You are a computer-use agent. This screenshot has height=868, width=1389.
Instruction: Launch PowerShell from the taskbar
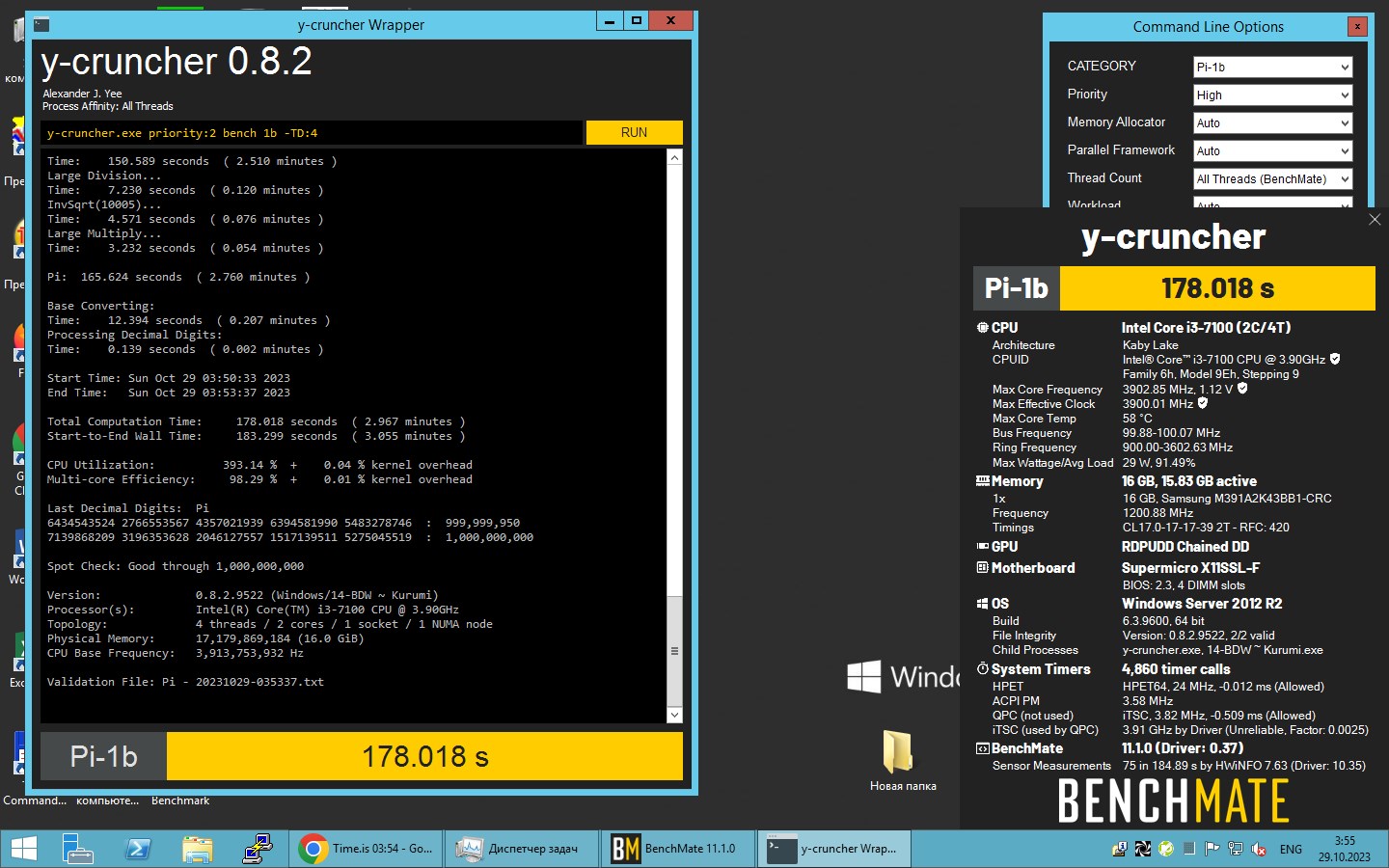point(137,849)
